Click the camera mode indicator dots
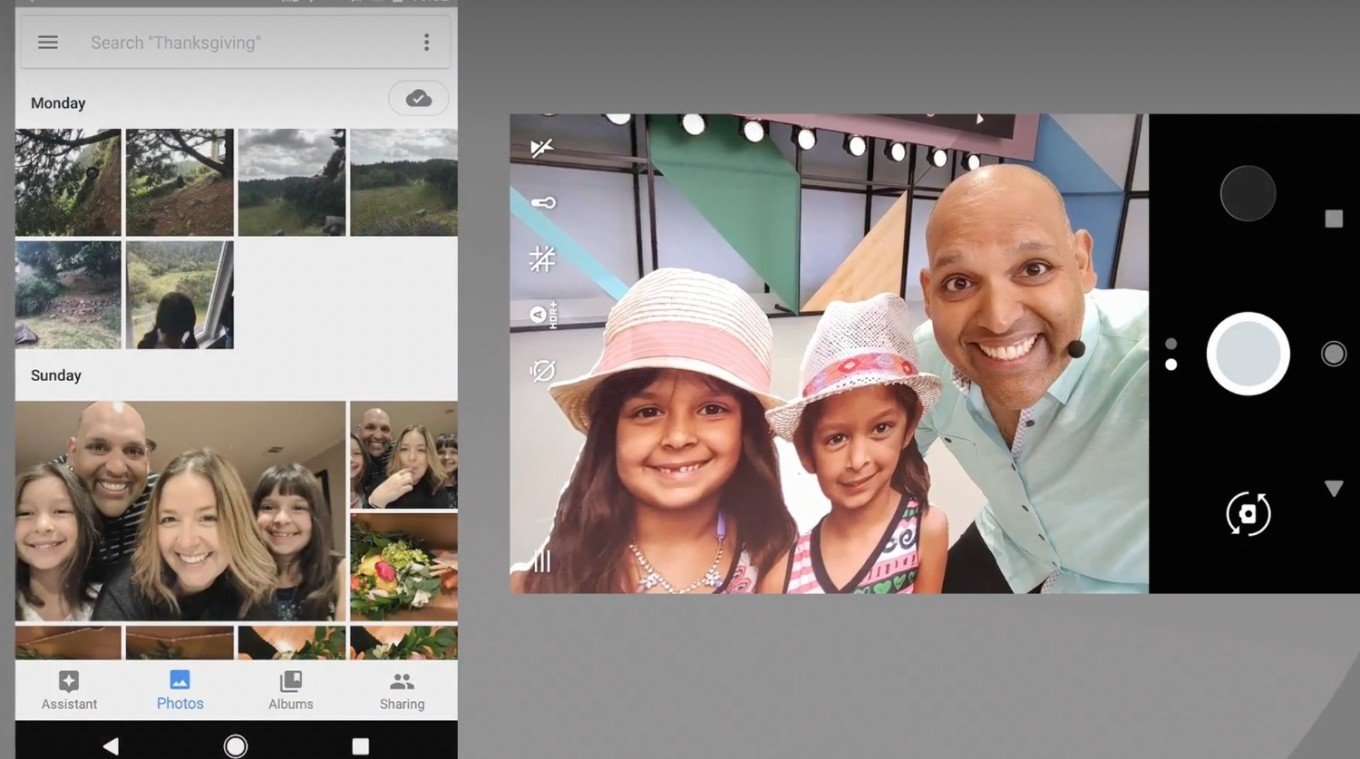 1171,354
